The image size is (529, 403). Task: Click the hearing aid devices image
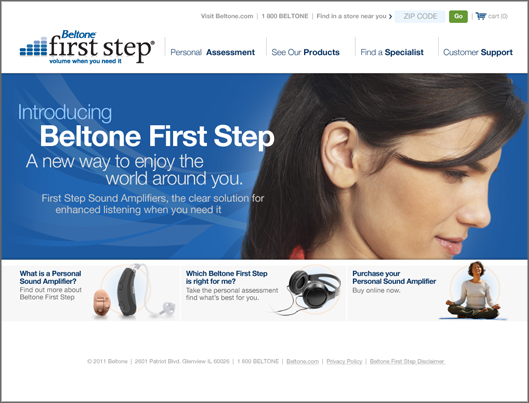coord(134,291)
